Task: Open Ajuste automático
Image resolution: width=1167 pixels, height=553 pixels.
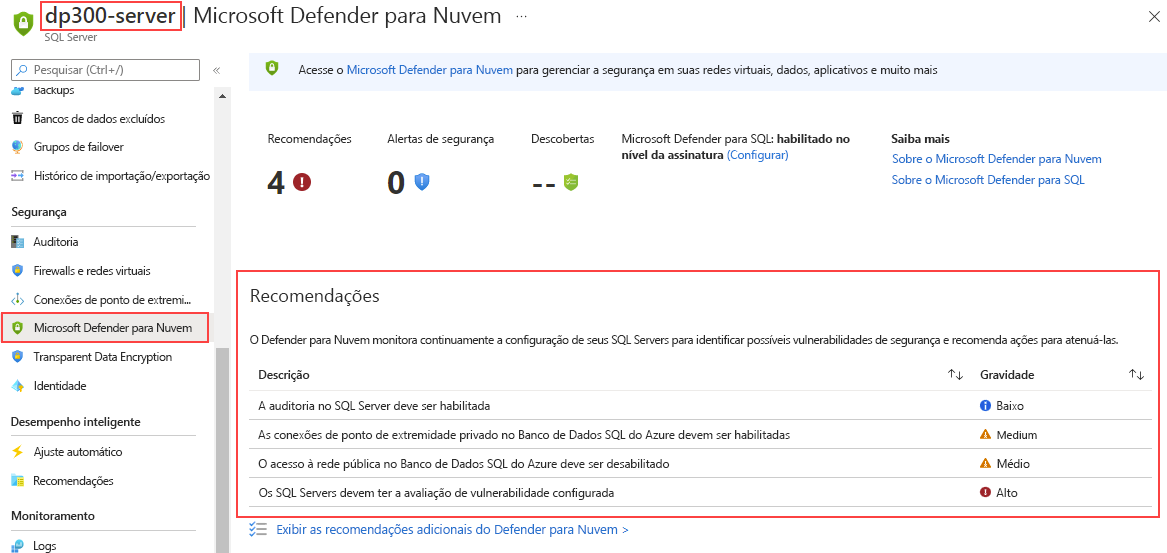Action: pos(77,452)
